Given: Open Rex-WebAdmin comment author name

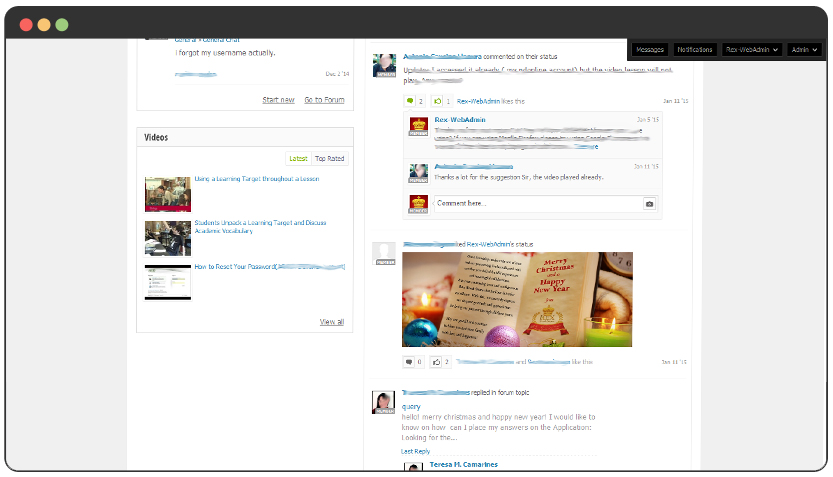Looking at the screenshot, I should click(x=460, y=120).
